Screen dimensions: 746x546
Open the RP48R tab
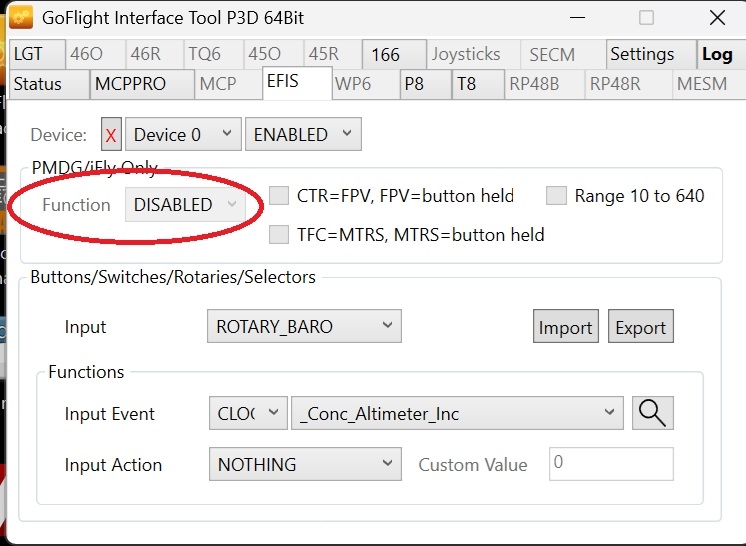point(628,84)
